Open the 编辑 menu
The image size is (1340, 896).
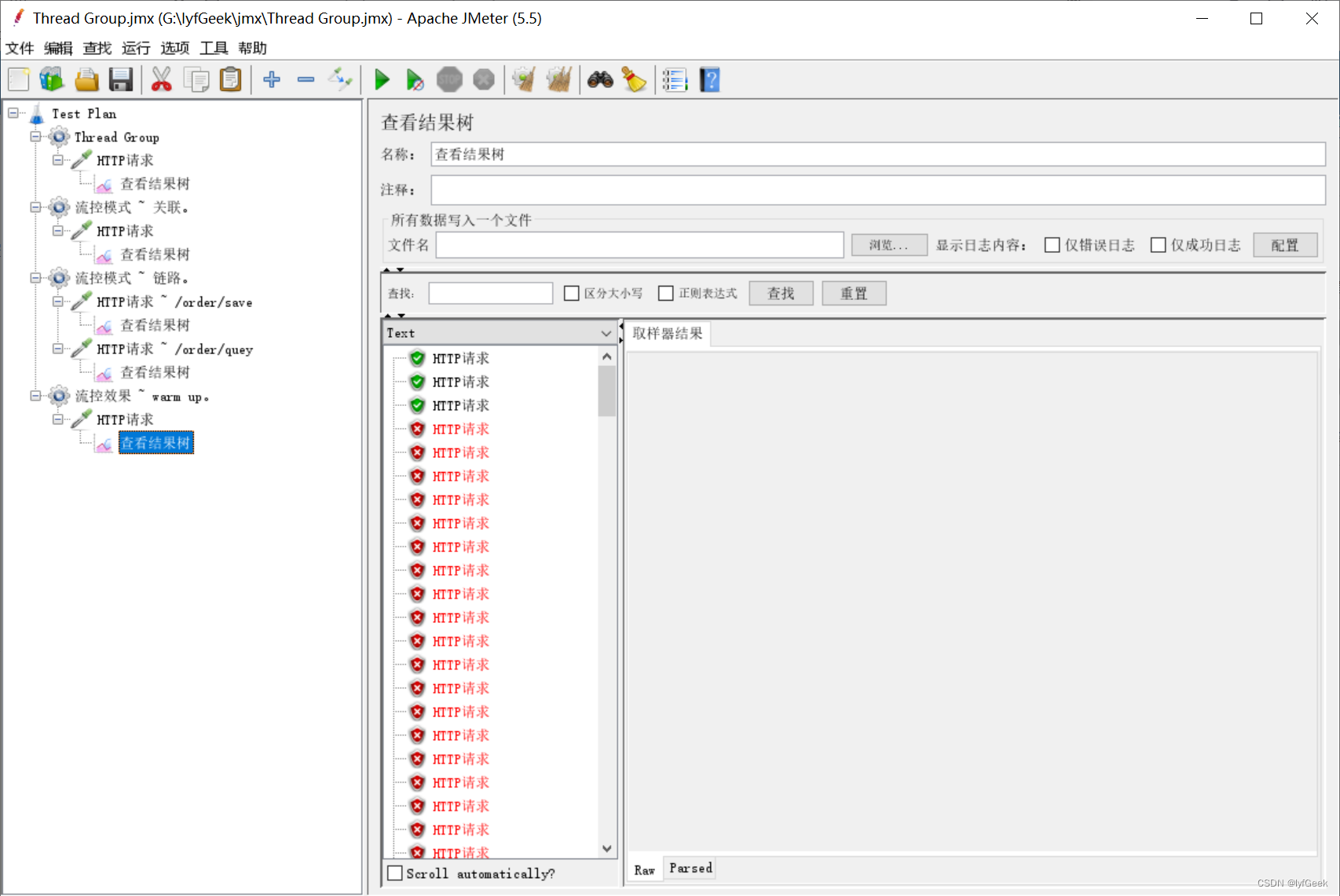58,48
